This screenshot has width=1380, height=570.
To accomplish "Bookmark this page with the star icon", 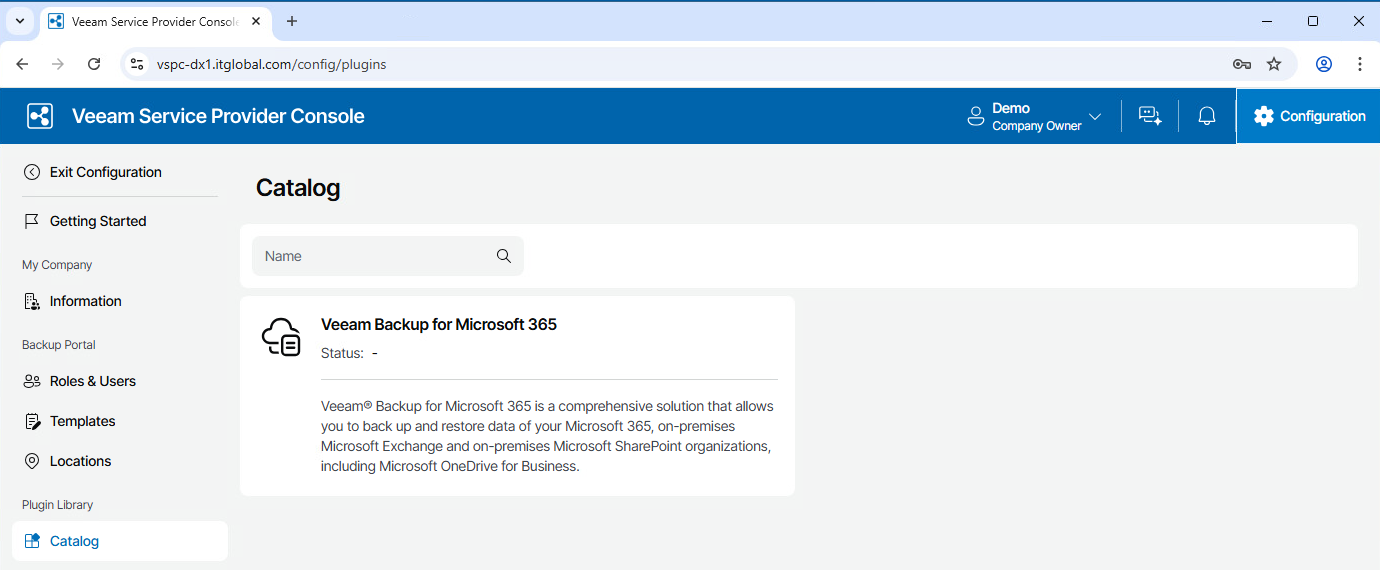I will tap(1274, 64).
